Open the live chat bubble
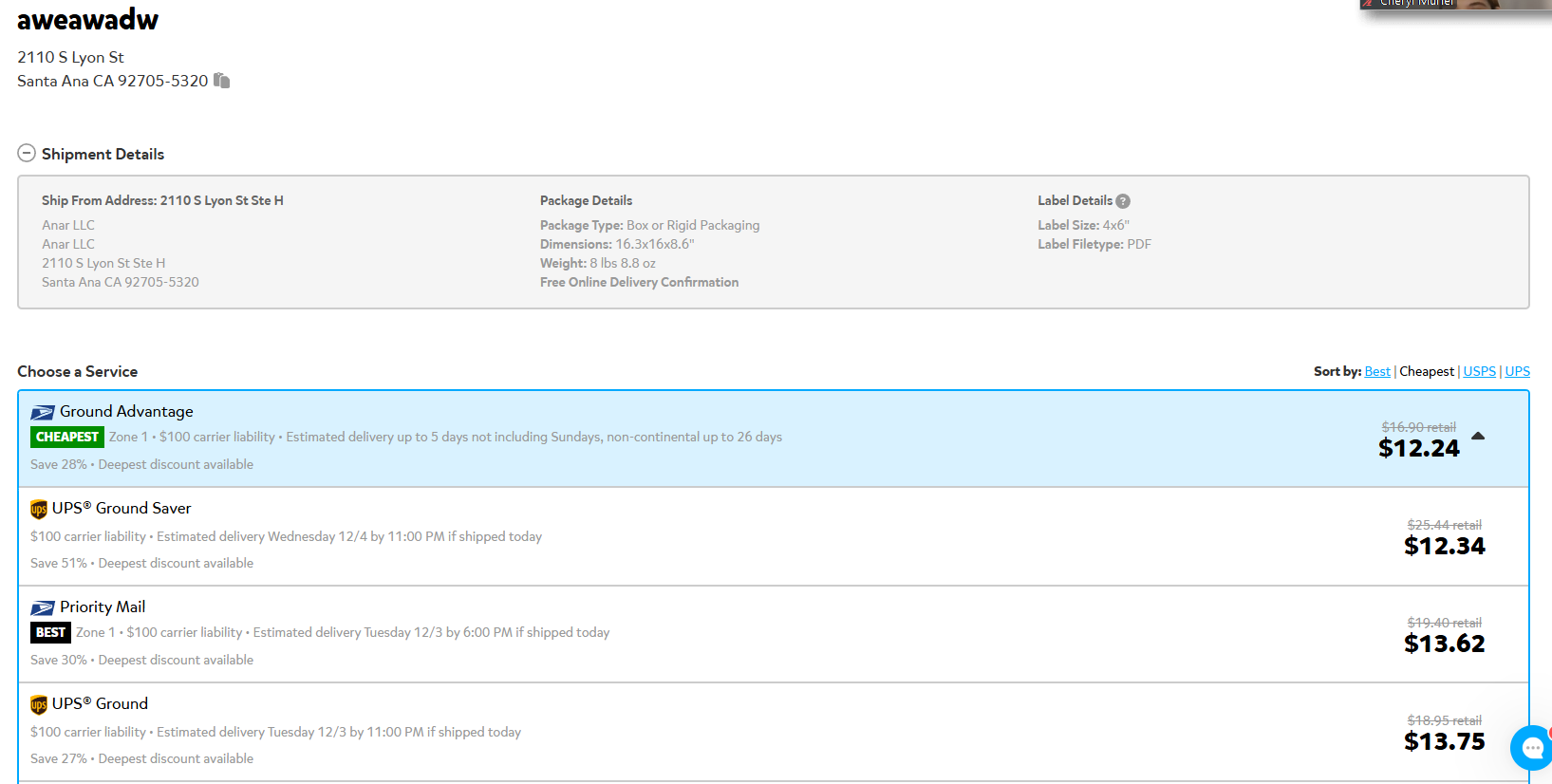1552x784 pixels. pyautogui.click(x=1532, y=748)
